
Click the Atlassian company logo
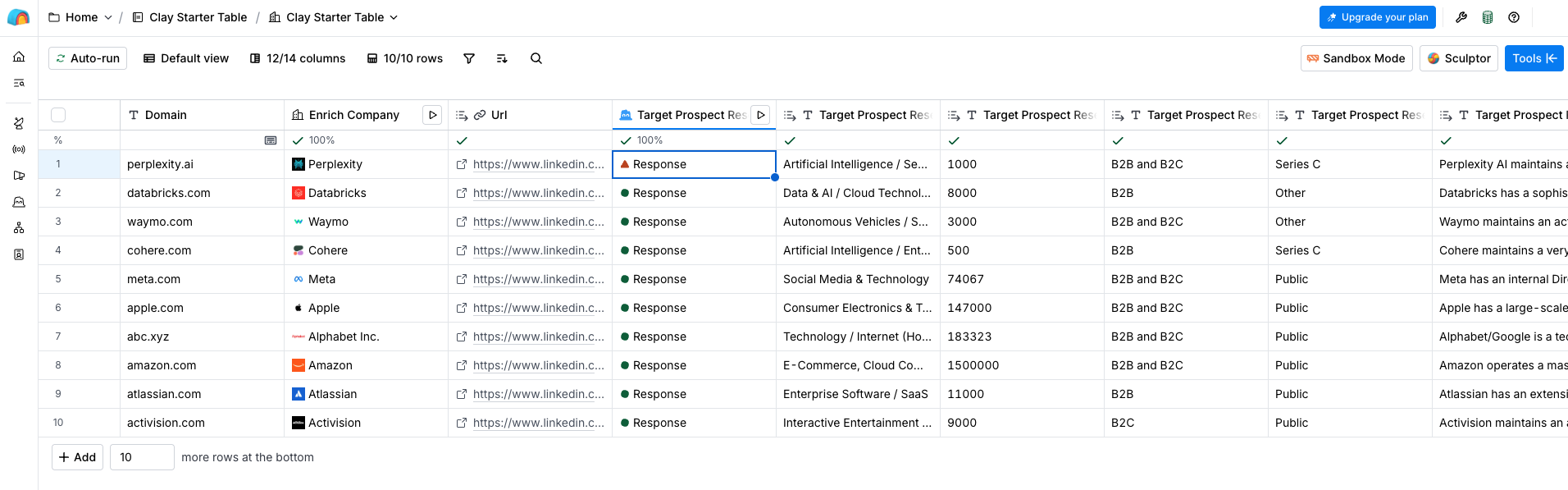pos(299,394)
